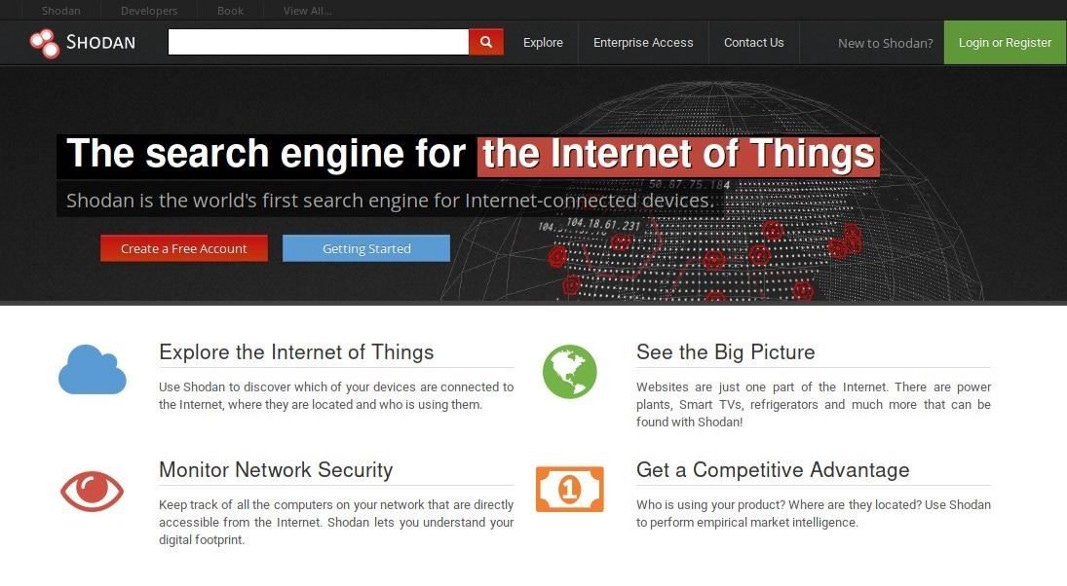1067x586 pixels.
Task: Select the Shodan top bar link
Action: [x=61, y=11]
